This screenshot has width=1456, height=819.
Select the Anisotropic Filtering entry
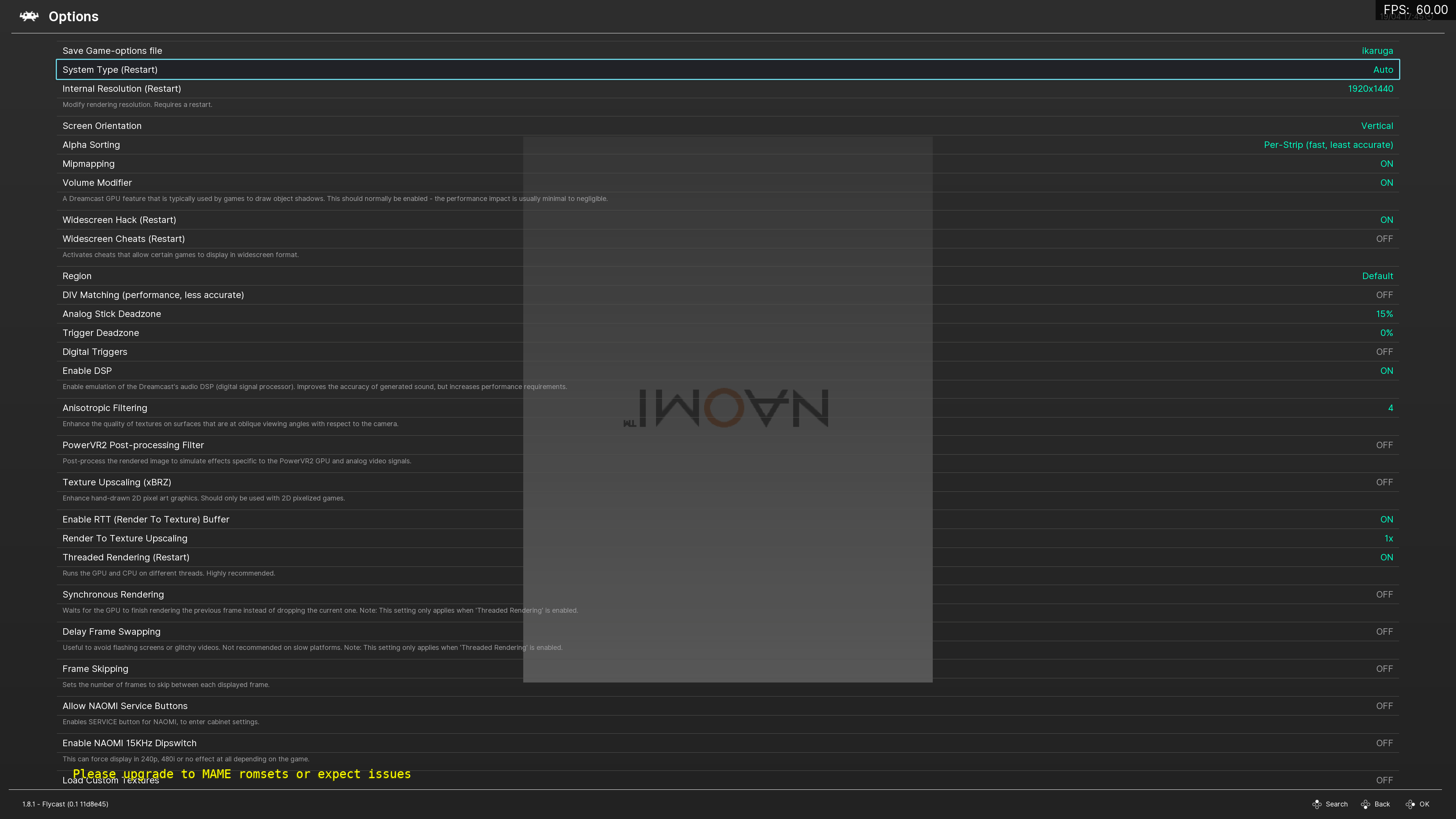pyautogui.click(x=728, y=408)
